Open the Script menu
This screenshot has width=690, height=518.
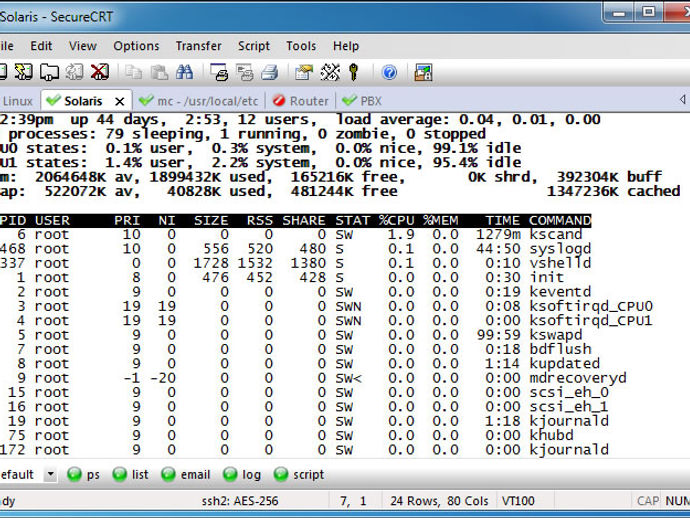point(254,46)
